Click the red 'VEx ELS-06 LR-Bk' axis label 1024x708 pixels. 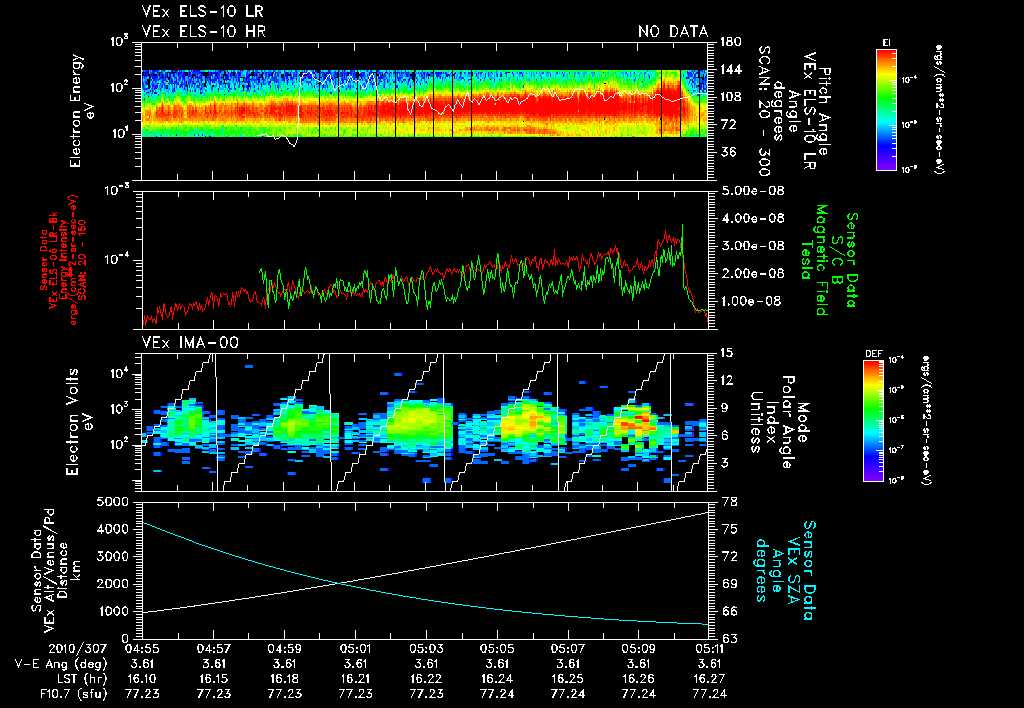(54, 261)
